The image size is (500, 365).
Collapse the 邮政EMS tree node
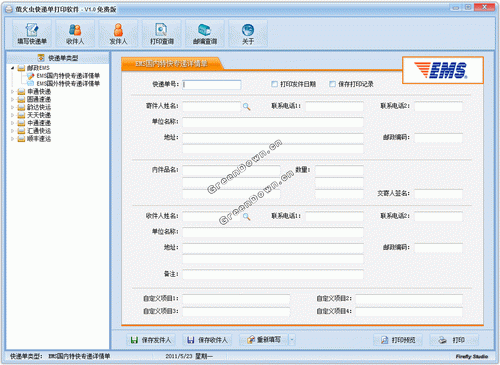point(13,68)
